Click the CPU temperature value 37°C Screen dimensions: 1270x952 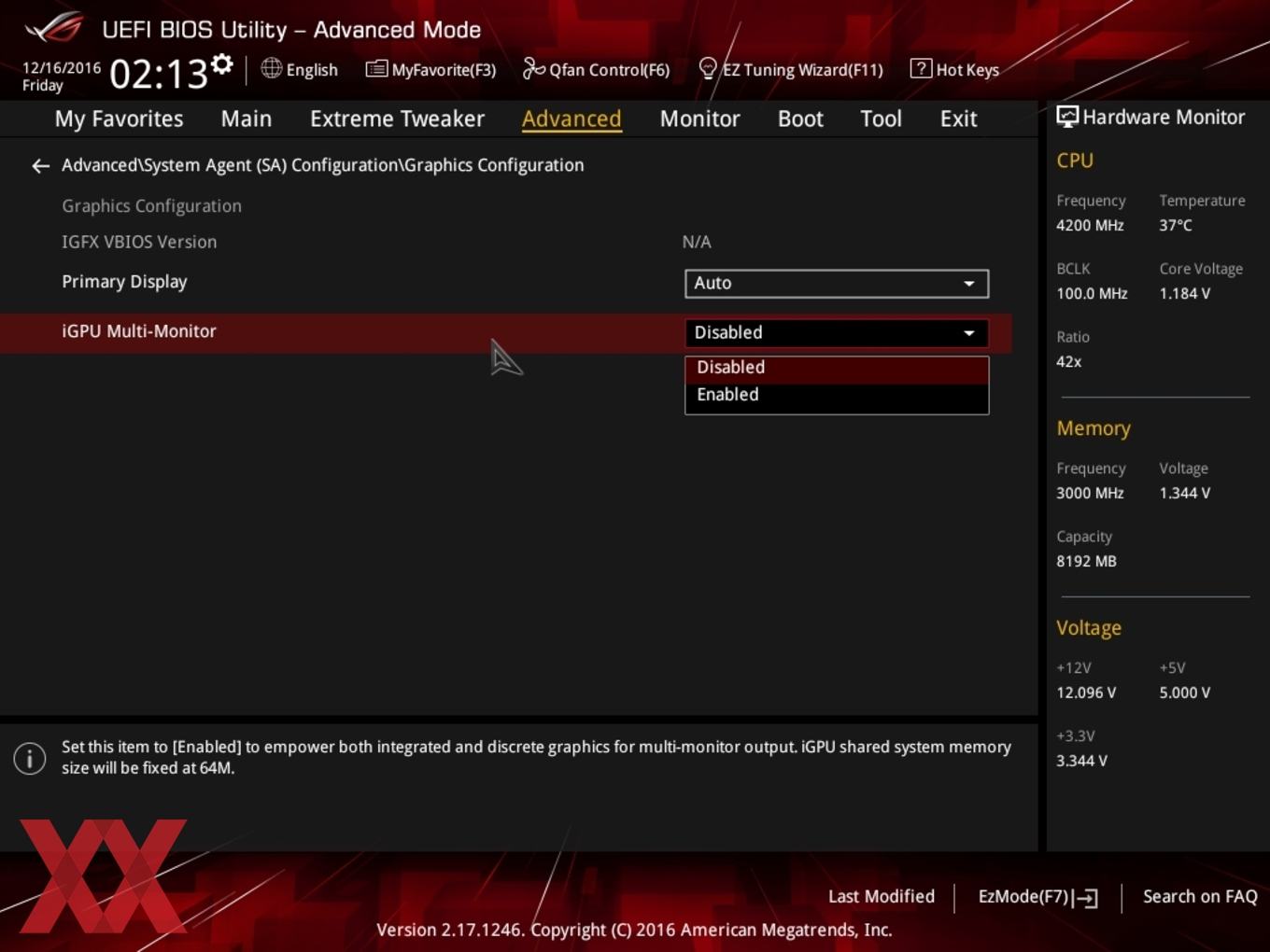tap(1176, 226)
